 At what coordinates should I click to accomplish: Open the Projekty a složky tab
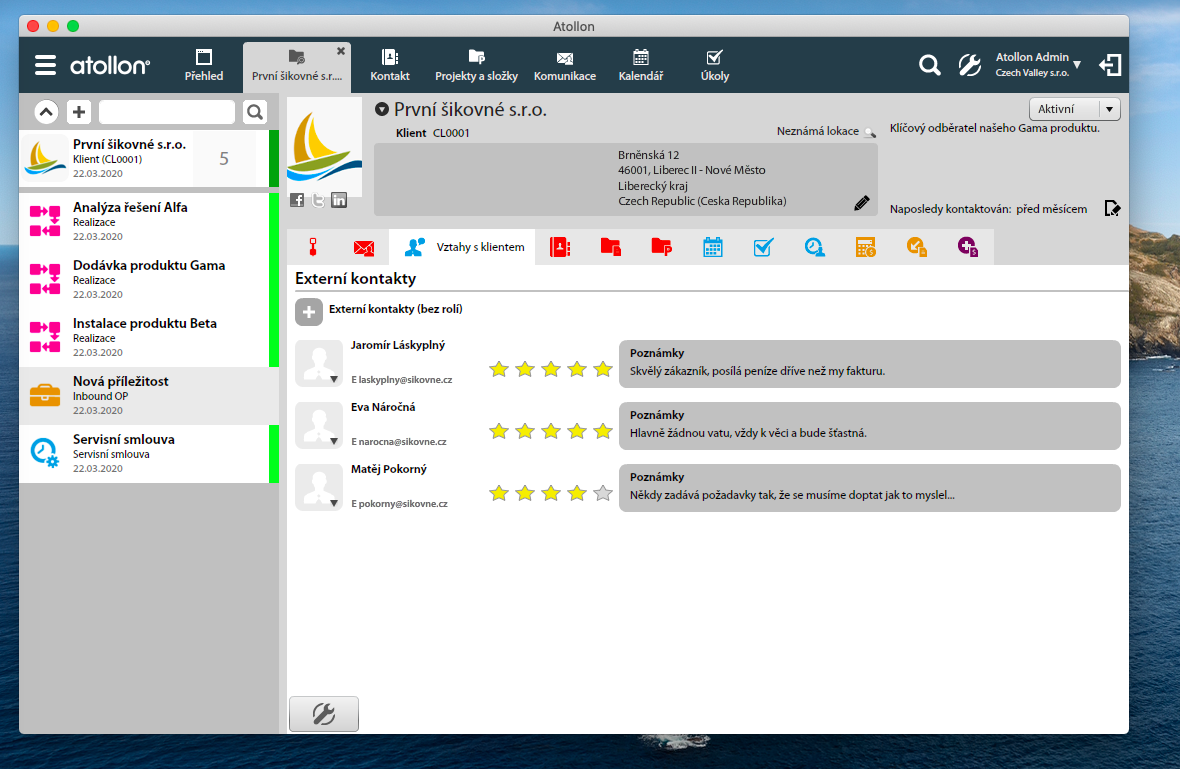click(475, 65)
